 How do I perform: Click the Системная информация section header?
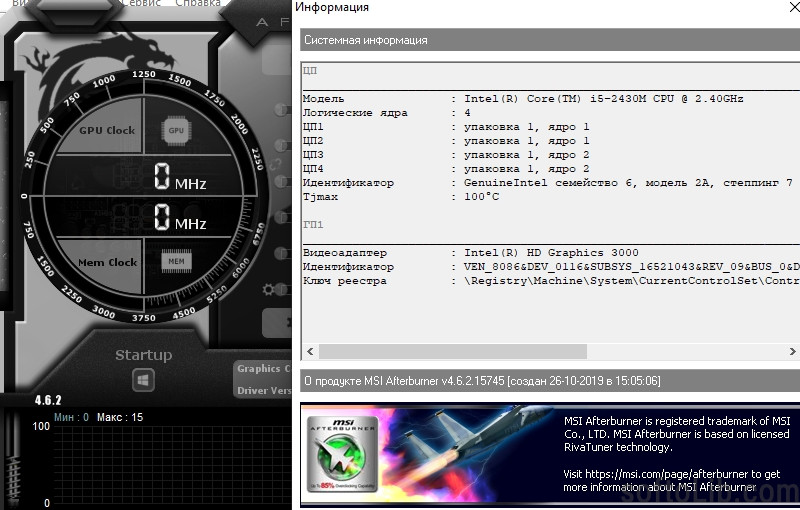[x=550, y=40]
